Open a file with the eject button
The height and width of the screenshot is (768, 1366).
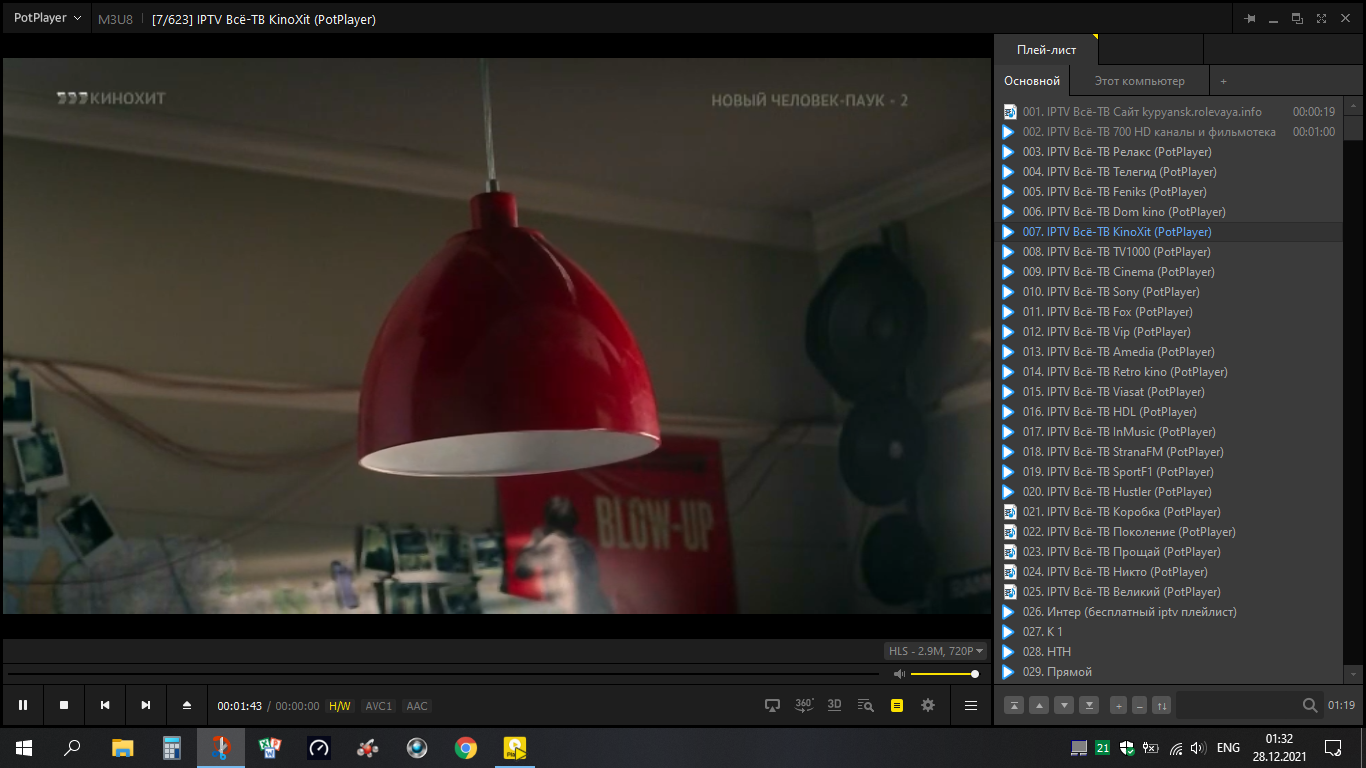click(187, 705)
